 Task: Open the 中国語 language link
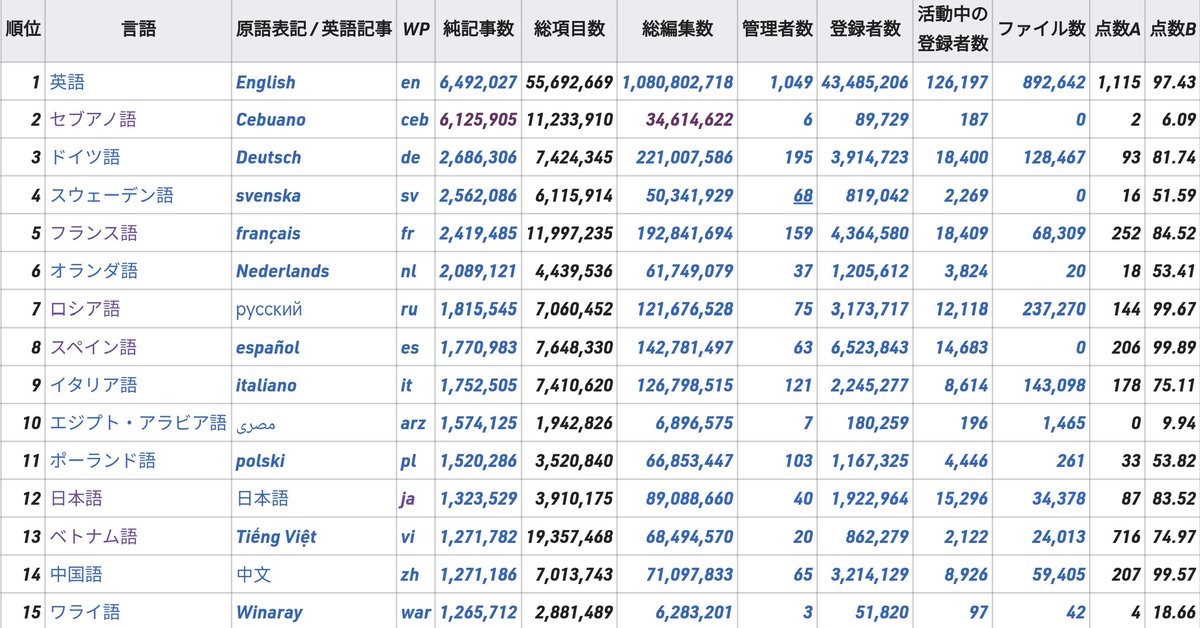(76, 574)
